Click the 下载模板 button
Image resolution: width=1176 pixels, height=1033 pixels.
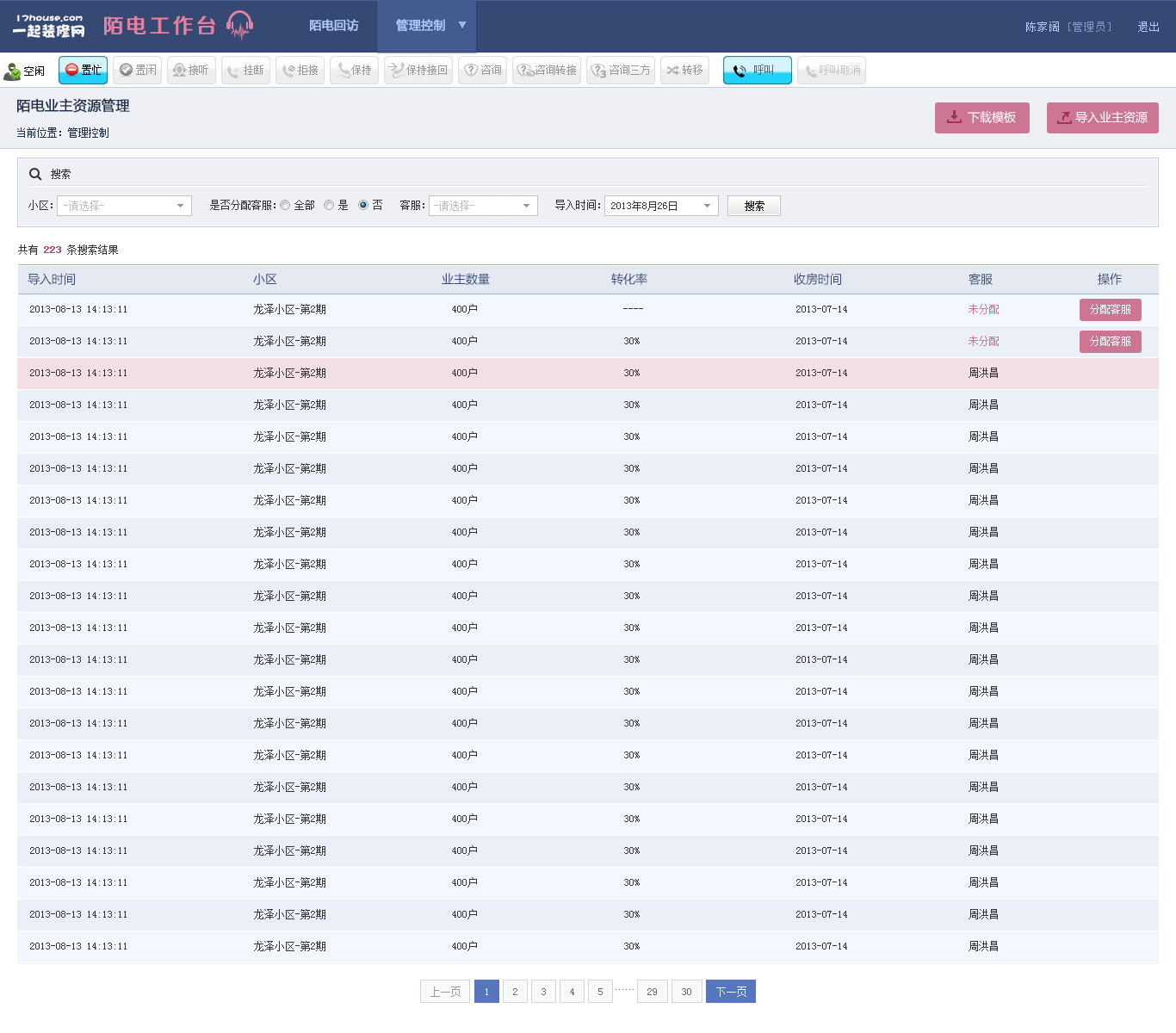(x=982, y=118)
